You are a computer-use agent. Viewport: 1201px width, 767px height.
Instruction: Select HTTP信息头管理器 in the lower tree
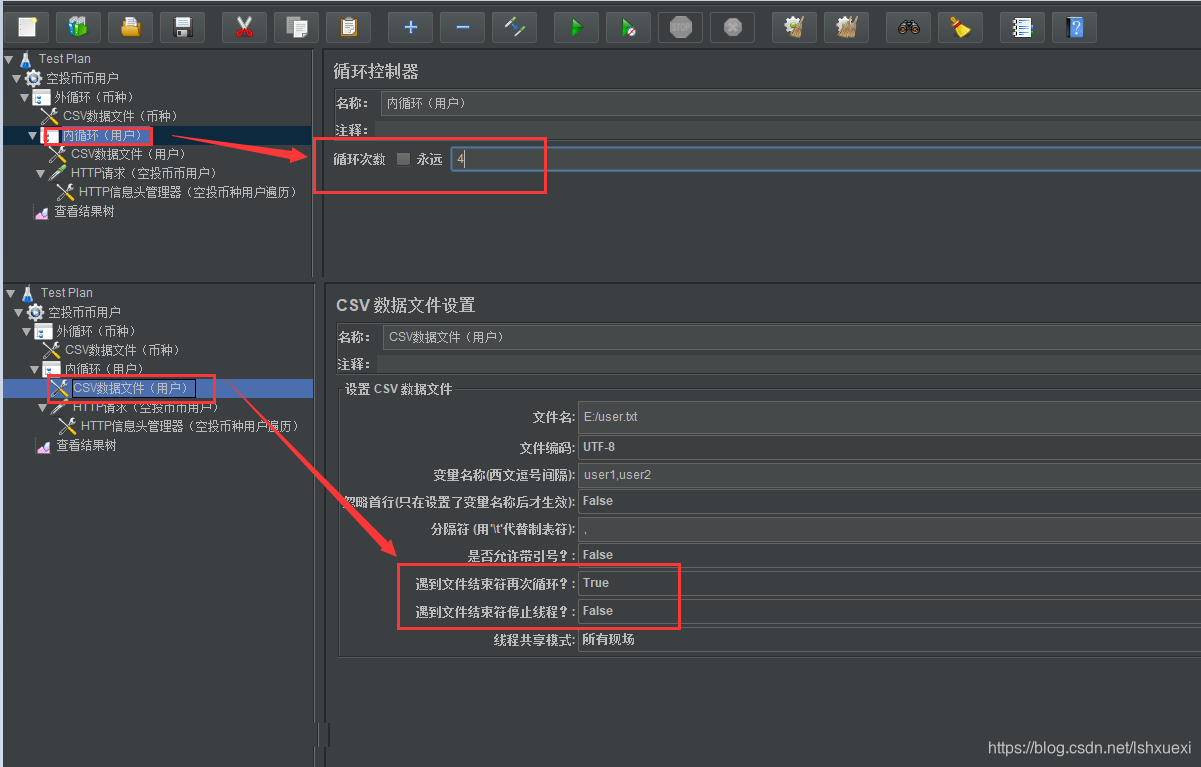(x=190, y=426)
